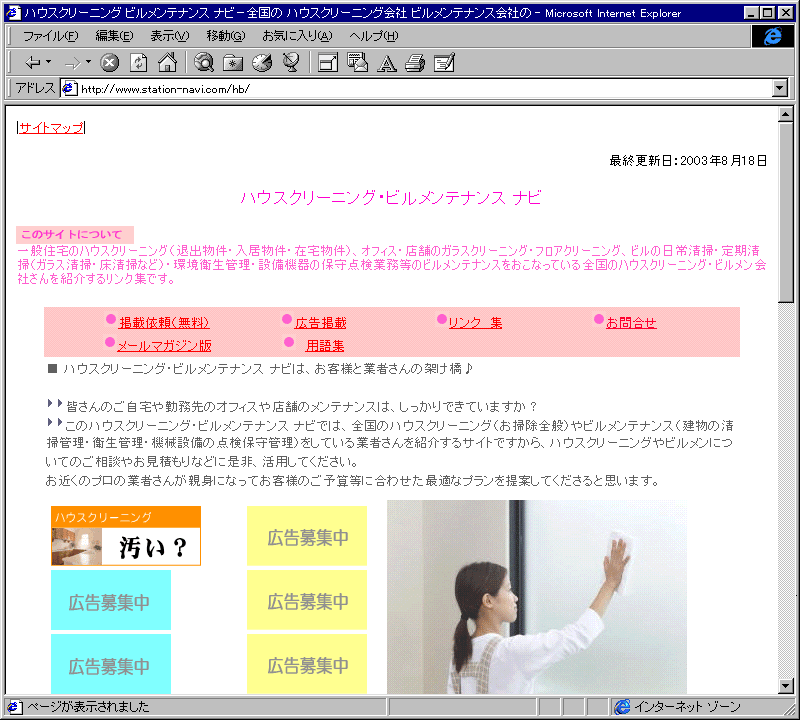
Task: Click the woman wiping window photo
Action: [x=537, y=597]
